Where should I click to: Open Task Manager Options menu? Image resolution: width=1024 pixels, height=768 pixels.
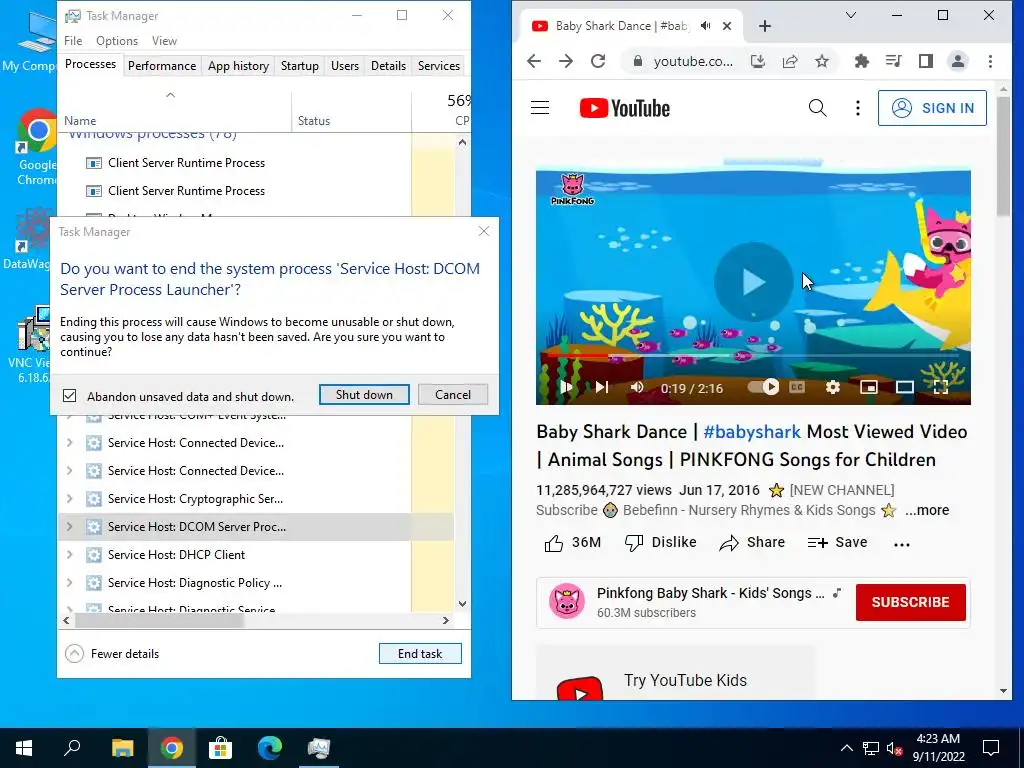(x=117, y=40)
